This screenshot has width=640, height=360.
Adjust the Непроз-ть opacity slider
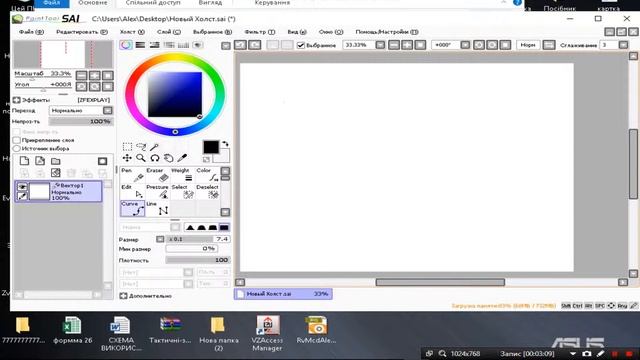(81, 122)
